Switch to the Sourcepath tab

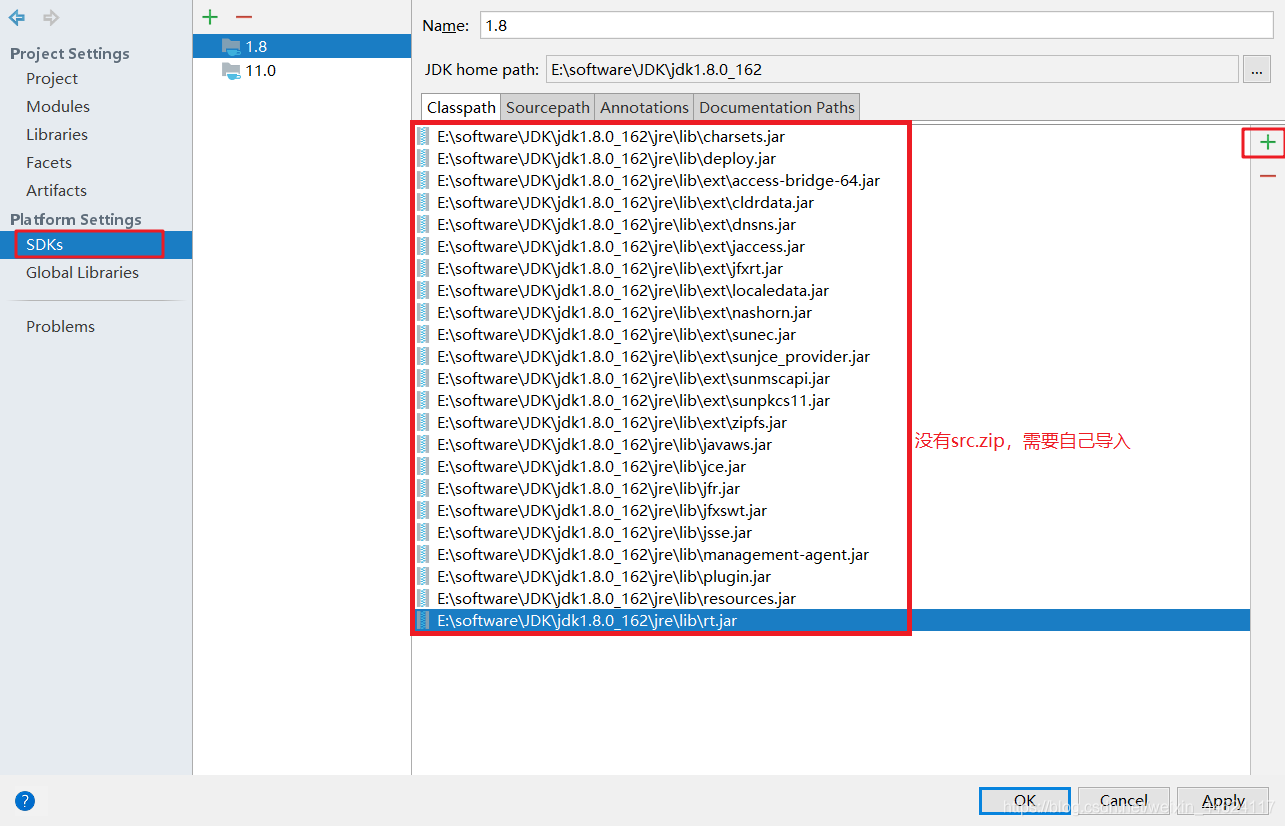pos(548,107)
